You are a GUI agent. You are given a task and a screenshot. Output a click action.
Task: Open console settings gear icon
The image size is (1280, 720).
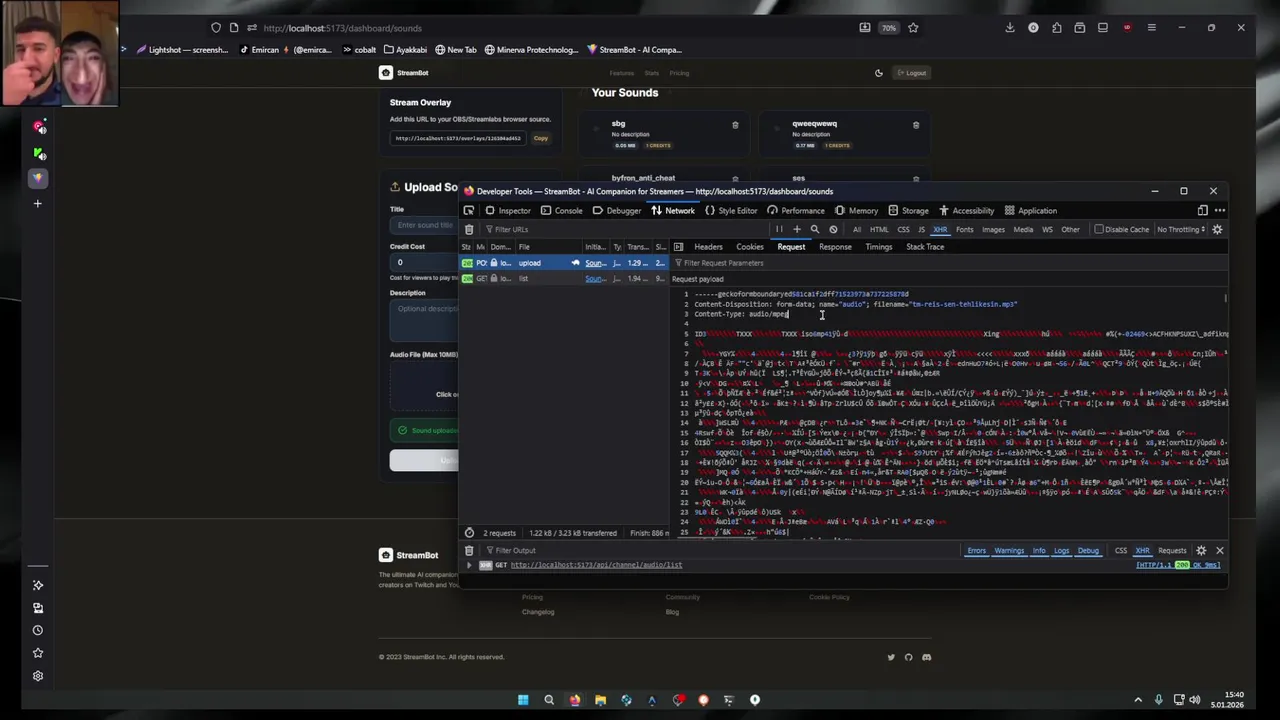point(1202,551)
